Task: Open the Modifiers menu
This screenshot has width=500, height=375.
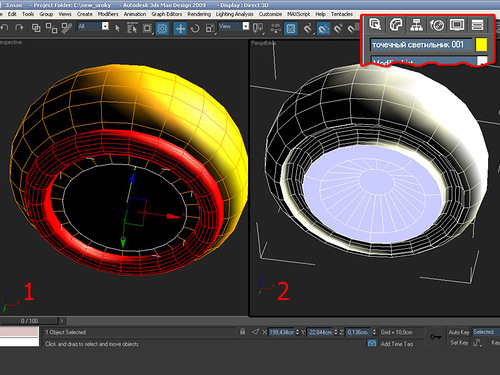Action: [108, 14]
